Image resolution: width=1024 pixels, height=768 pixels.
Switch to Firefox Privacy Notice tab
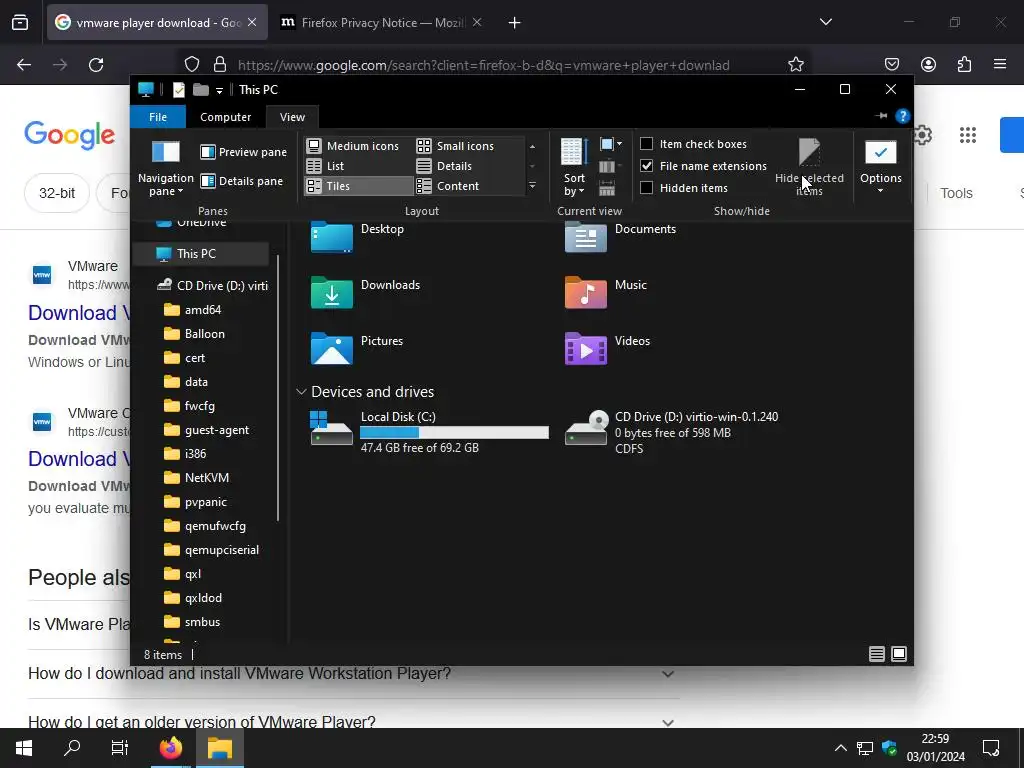(381, 22)
